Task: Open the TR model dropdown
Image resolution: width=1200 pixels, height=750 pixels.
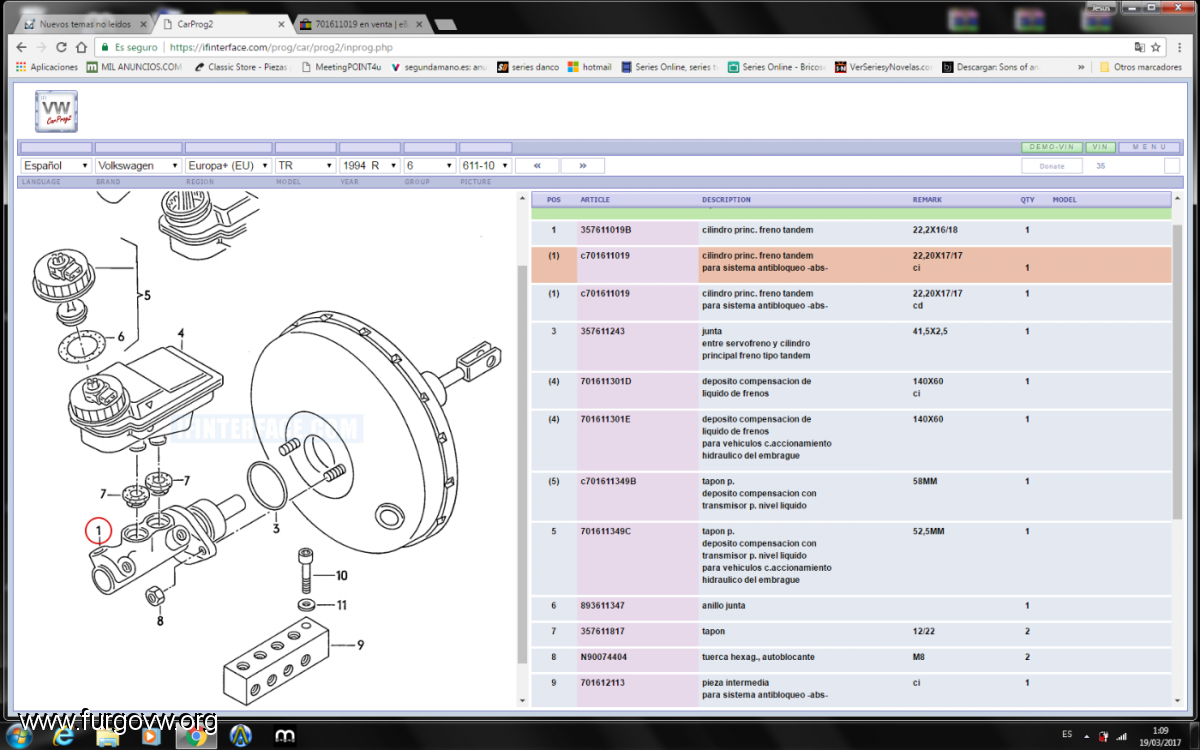Action: (x=305, y=165)
